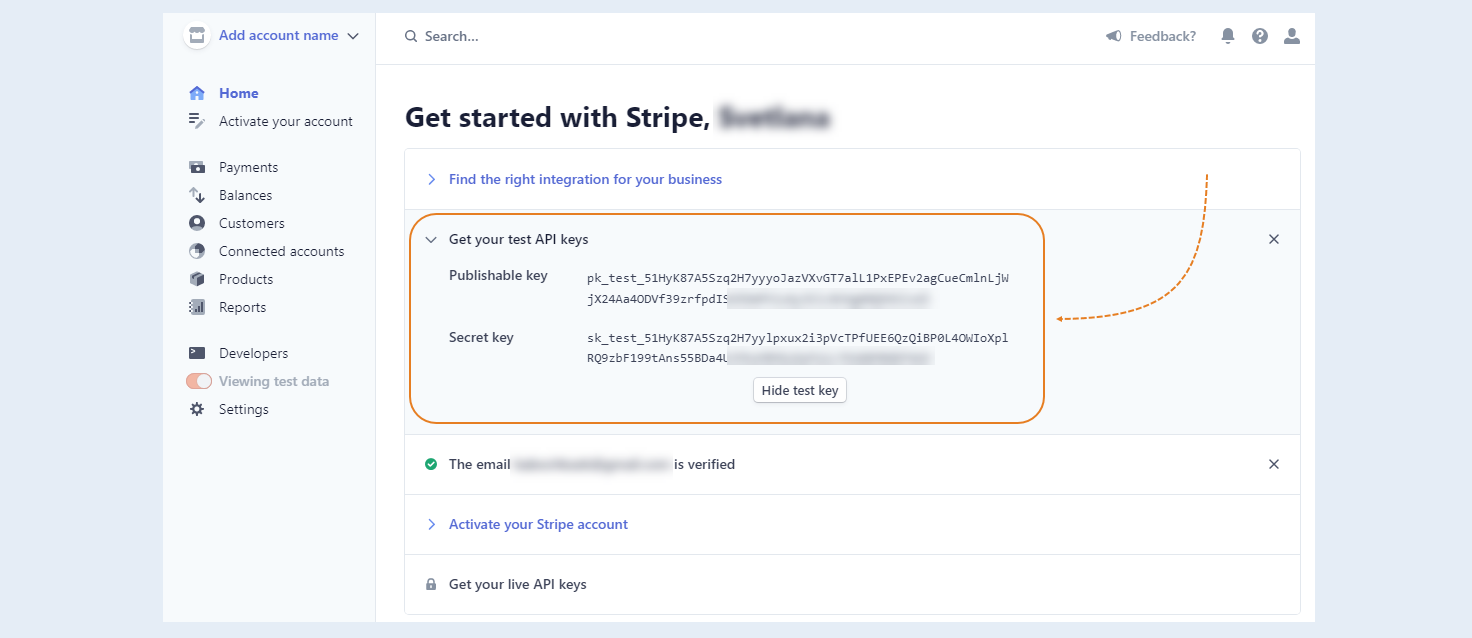Open Settings from the sidebar
The image size is (1472, 638).
coord(244,409)
